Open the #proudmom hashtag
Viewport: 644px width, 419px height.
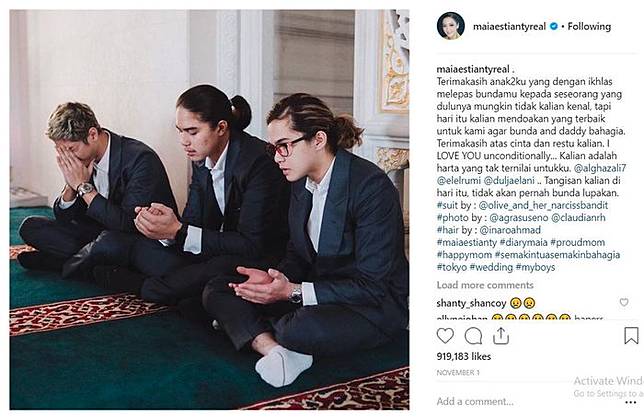[577, 242]
